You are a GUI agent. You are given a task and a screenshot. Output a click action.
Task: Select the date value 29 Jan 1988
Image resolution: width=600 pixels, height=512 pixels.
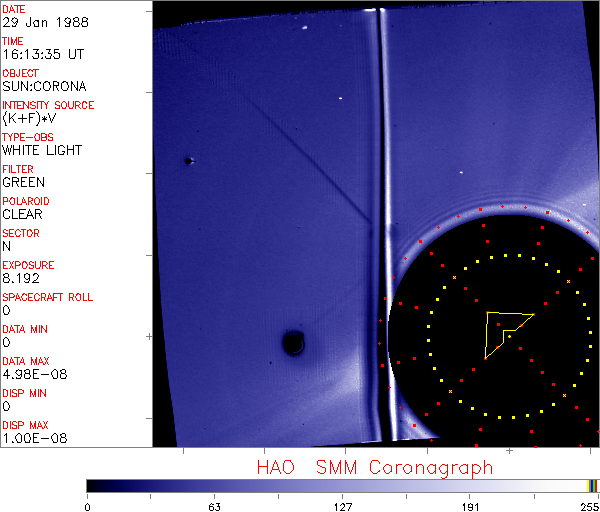pos(45,23)
